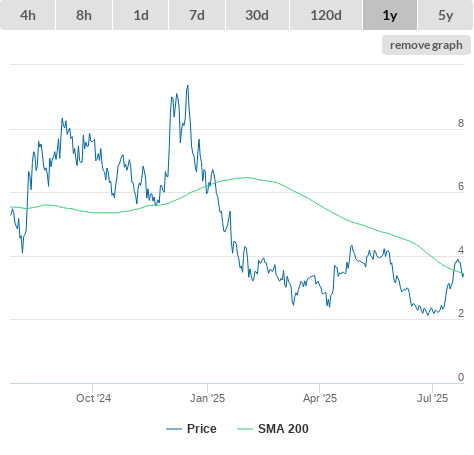The height and width of the screenshot is (455, 474).
Task: Choose the 1d chart period
Action: [x=141, y=15]
